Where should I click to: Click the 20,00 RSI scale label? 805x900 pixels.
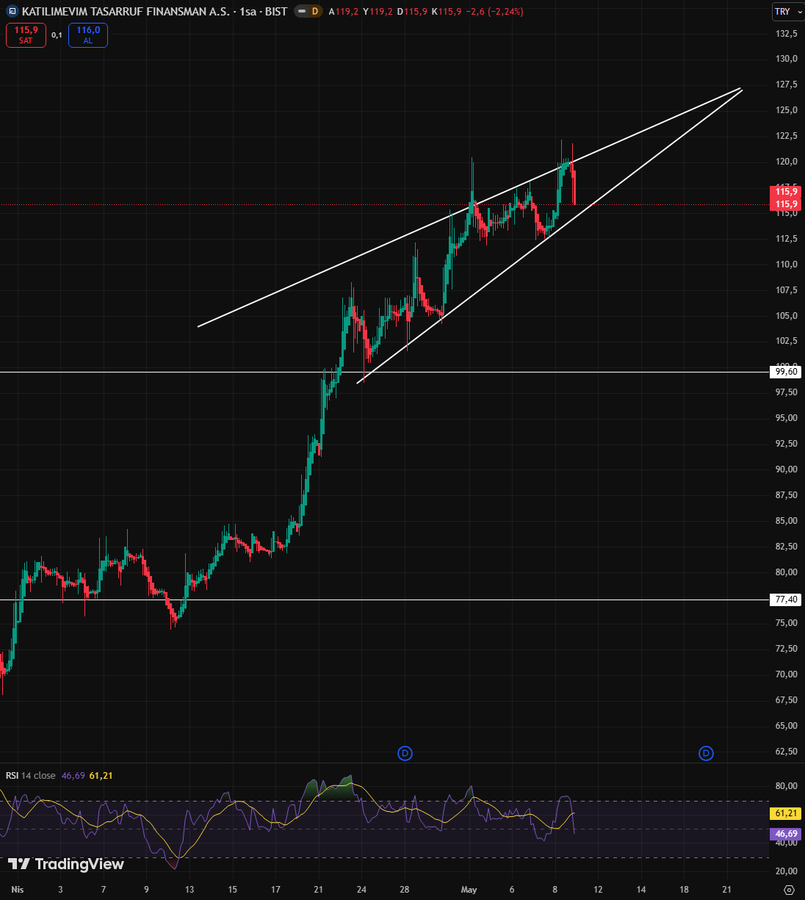786,871
